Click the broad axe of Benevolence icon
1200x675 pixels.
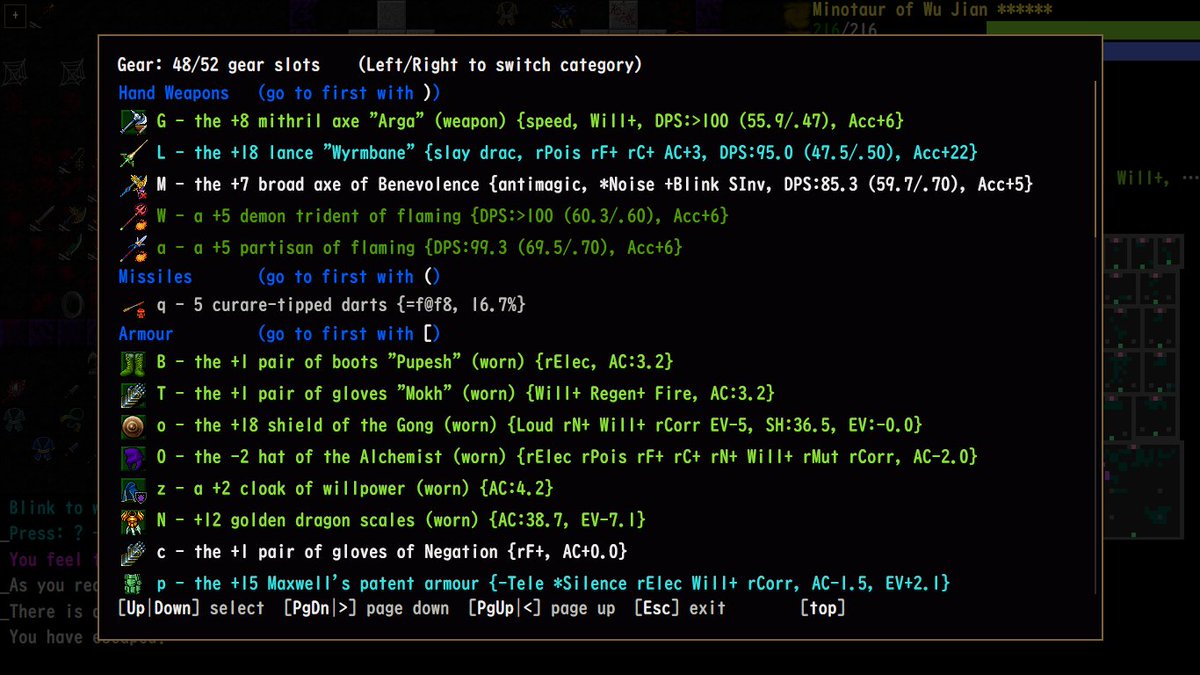click(x=133, y=185)
